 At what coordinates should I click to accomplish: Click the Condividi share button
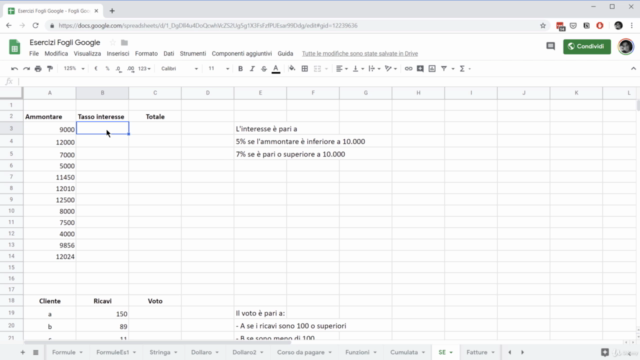coord(587,47)
